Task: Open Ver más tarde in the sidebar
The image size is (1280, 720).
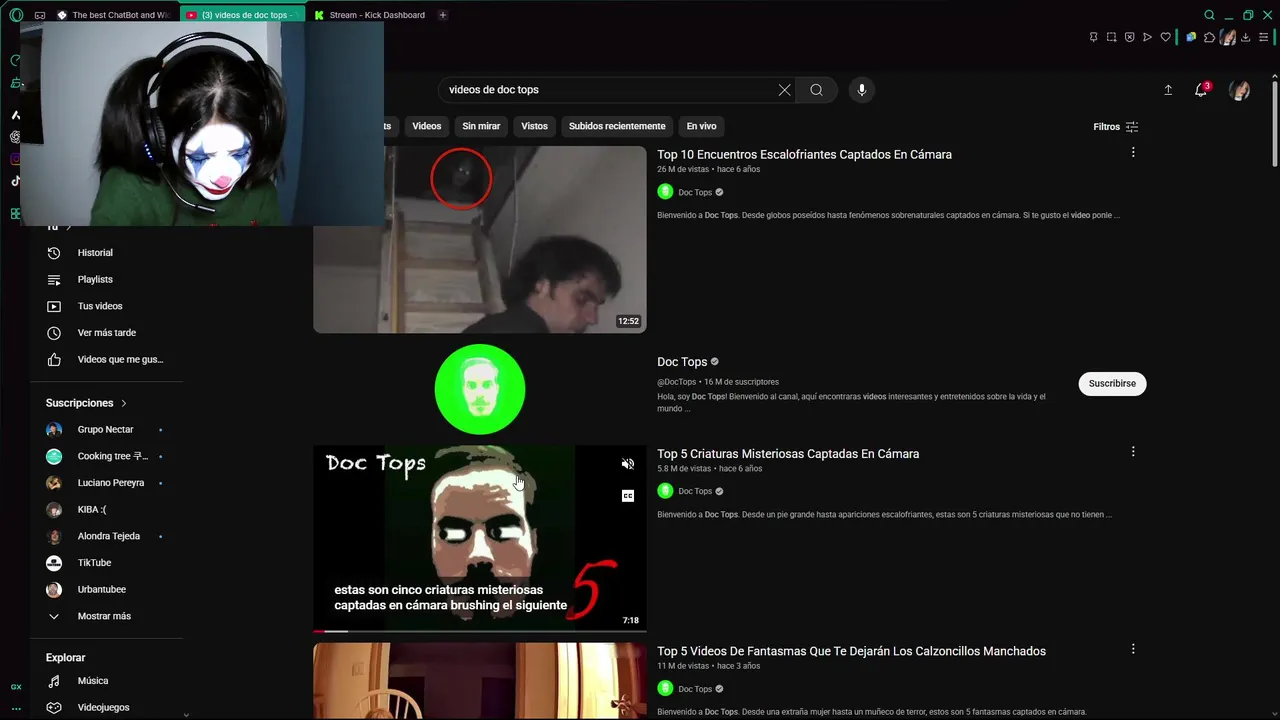Action: (x=107, y=333)
